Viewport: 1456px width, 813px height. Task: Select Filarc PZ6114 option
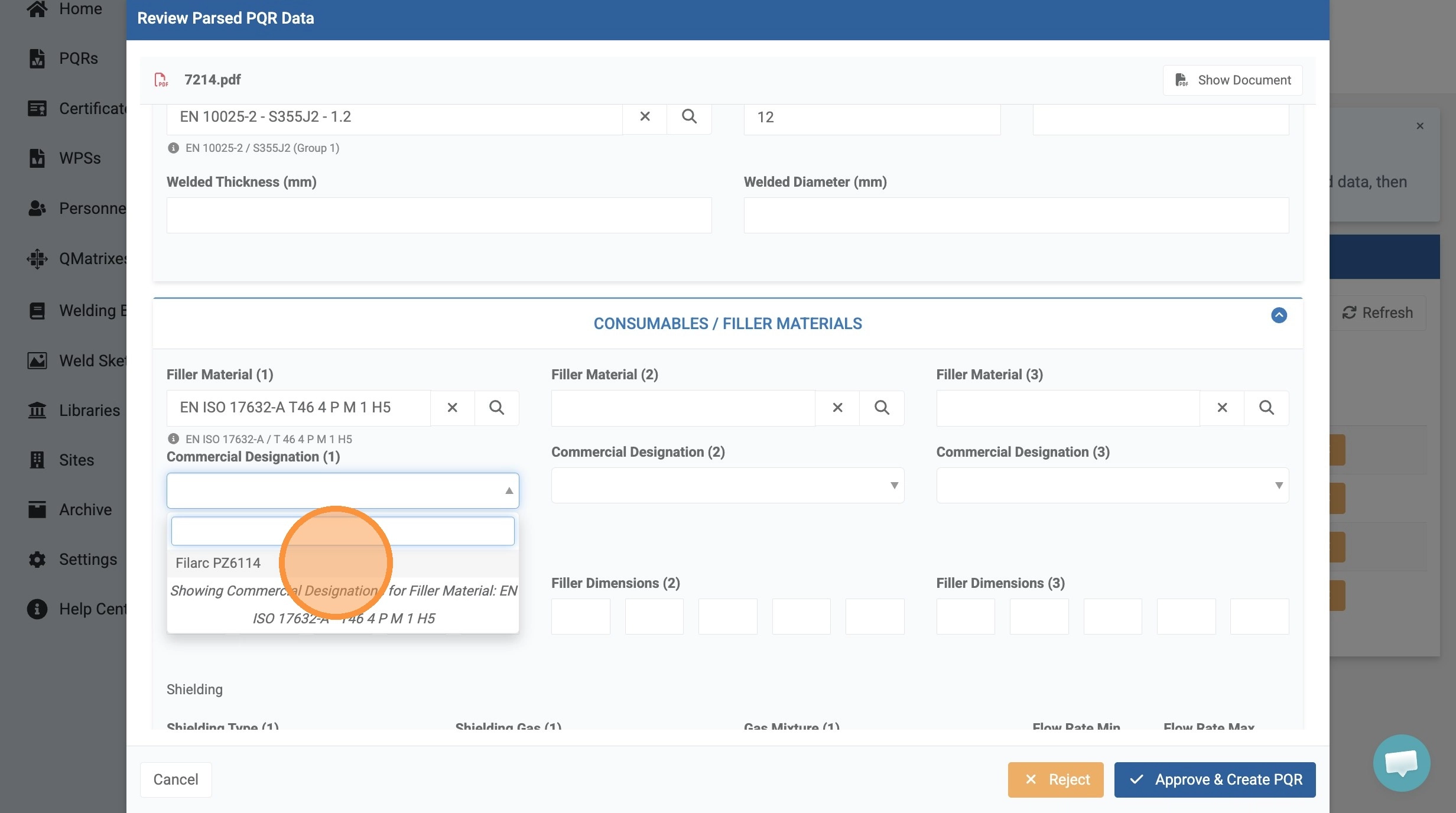coord(343,563)
